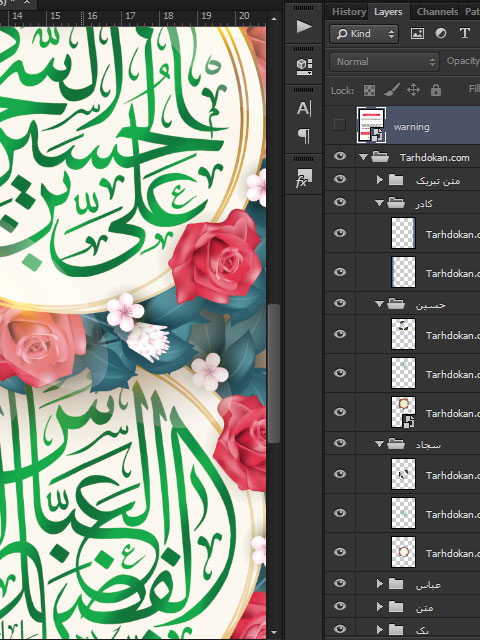Open the Kind filter dropdown
Viewport: 480px width, 640px height.
click(363, 33)
